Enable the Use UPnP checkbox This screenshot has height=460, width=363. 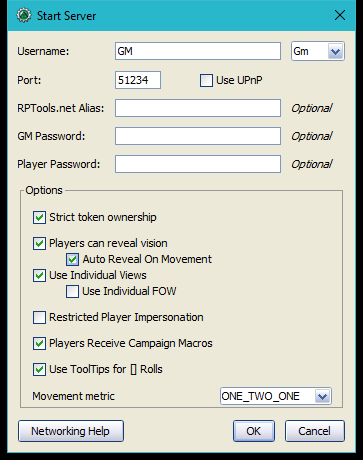(206, 80)
